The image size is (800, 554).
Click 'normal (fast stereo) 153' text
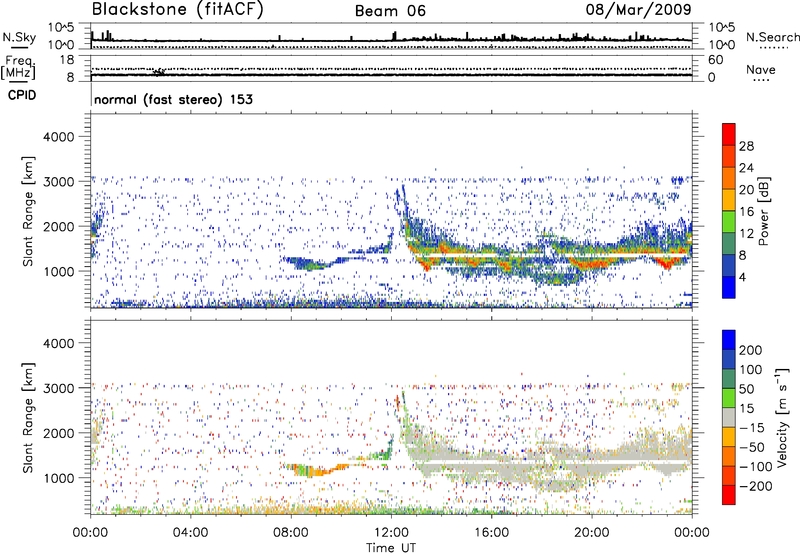point(173,99)
